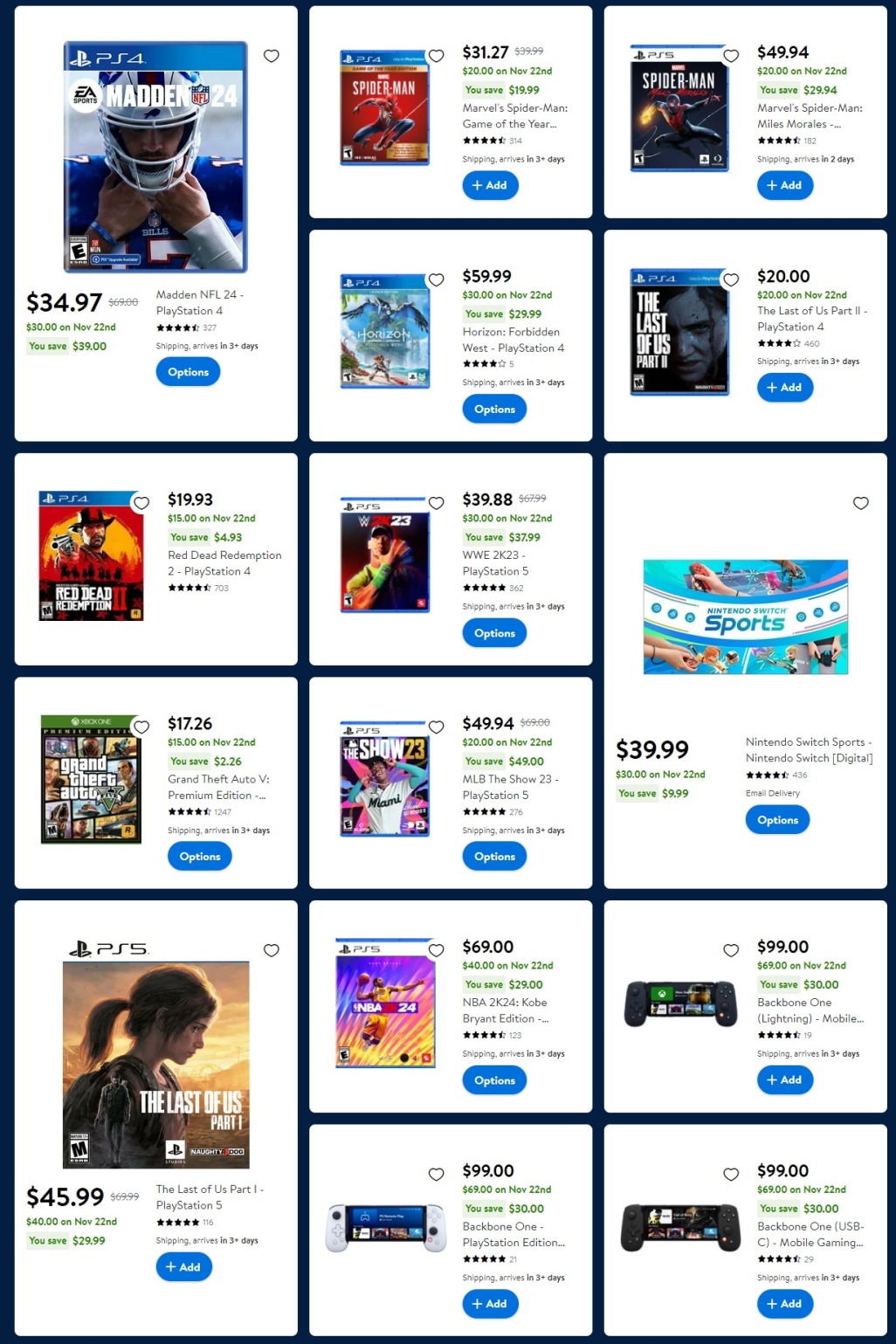Show Options for Nintendo Switch Sports
Image resolution: width=896 pixels, height=1344 pixels.
777,820
